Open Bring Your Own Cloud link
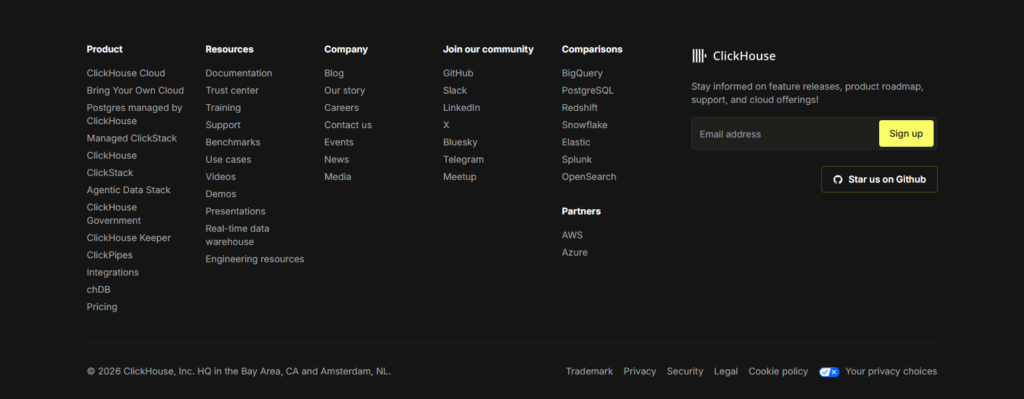The width and height of the screenshot is (1024, 399). [135, 91]
